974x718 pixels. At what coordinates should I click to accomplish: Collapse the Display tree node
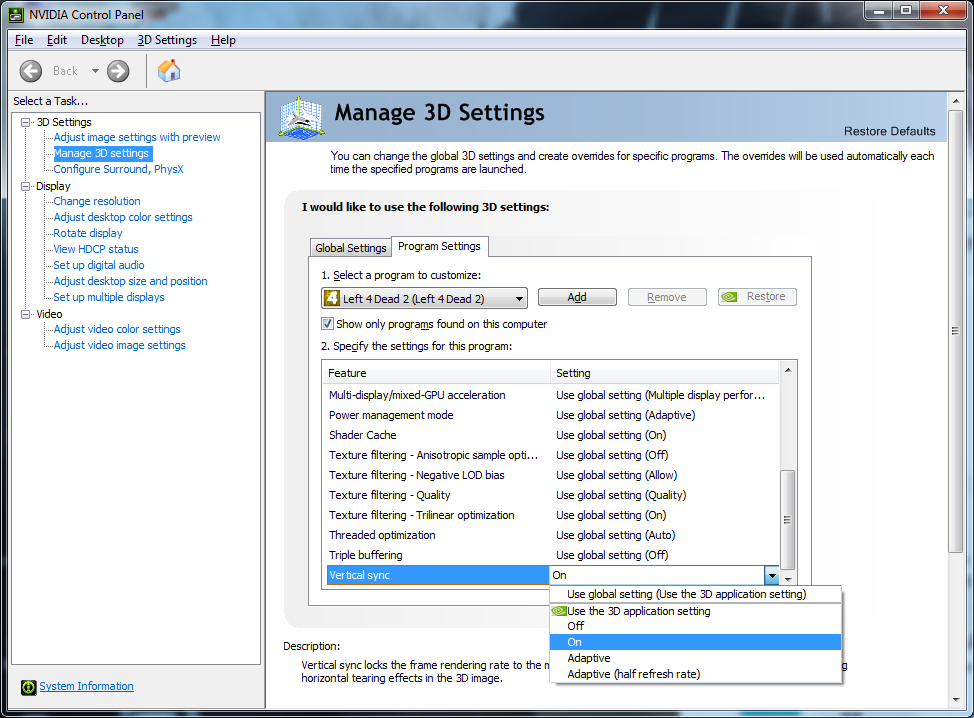[x=25, y=186]
